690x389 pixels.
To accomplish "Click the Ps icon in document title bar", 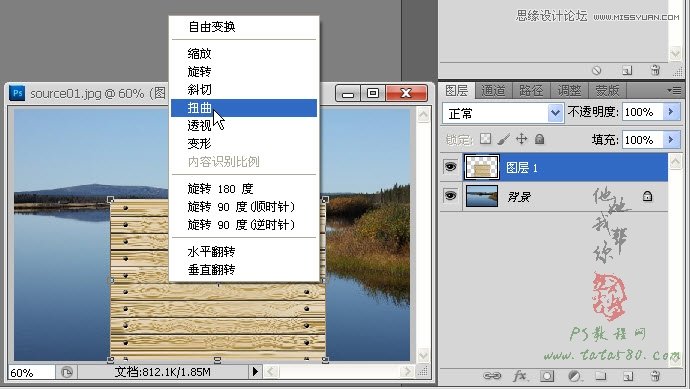I will click(18, 93).
